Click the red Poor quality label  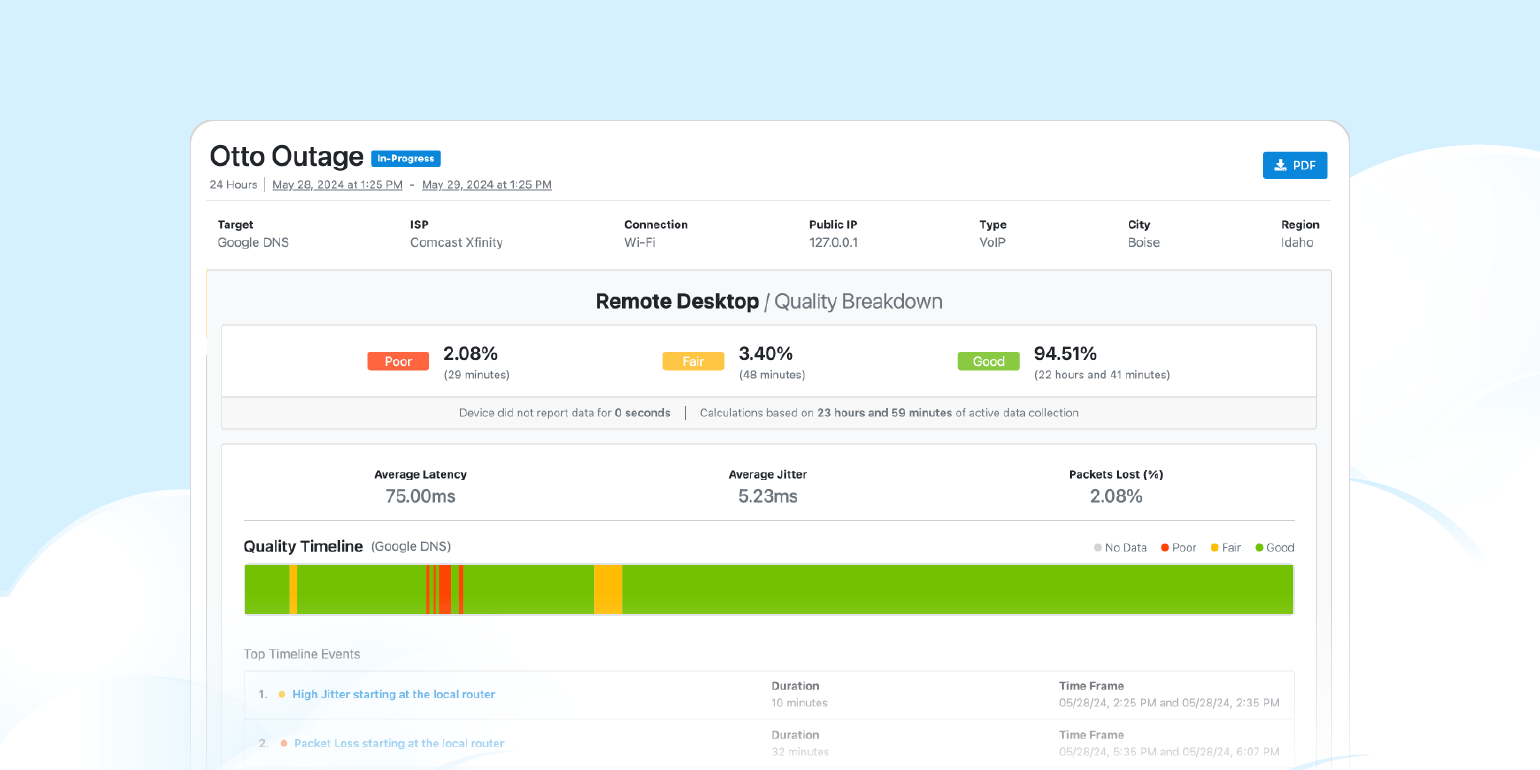[398, 361]
